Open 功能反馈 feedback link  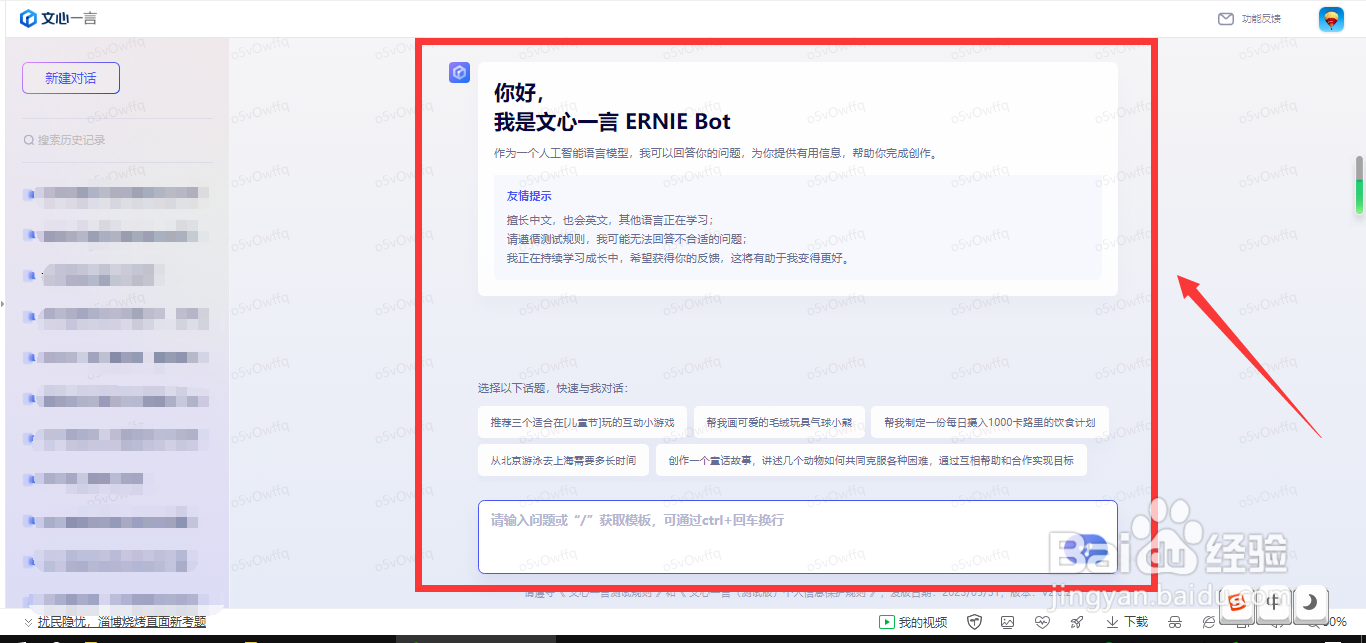(1261, 19)
